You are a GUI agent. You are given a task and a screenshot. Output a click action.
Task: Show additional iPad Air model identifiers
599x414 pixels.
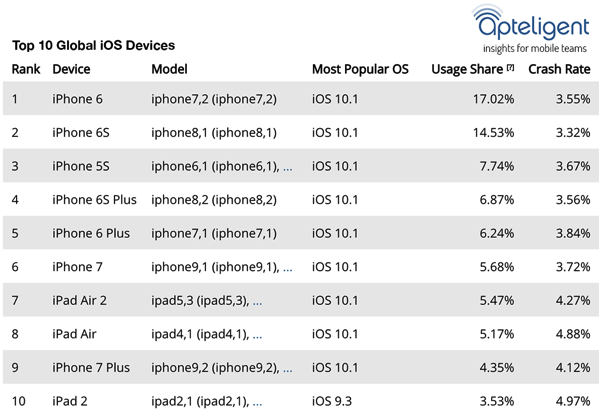(x=257, y=336)
